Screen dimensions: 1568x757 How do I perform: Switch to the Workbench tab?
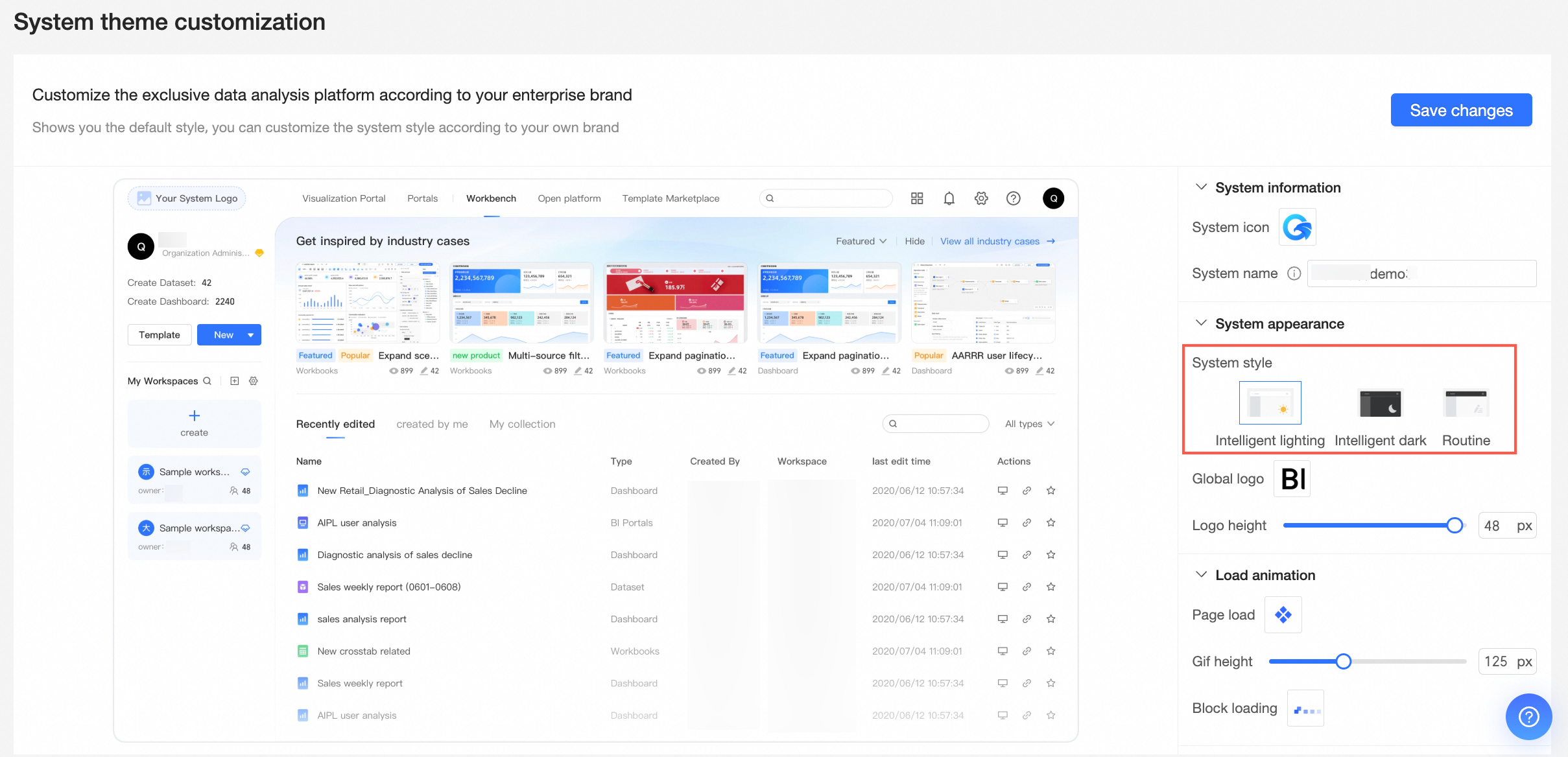click(x=491, y=198)
